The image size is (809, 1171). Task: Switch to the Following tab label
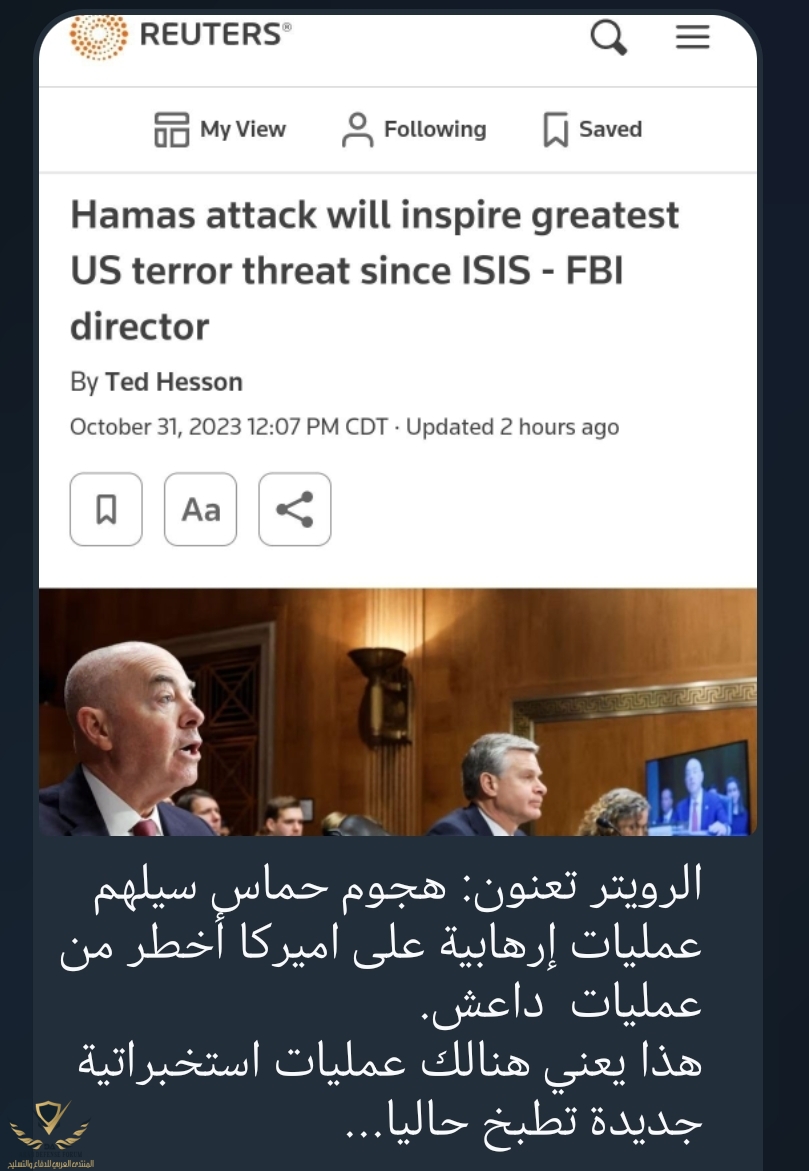click(435, 129)
